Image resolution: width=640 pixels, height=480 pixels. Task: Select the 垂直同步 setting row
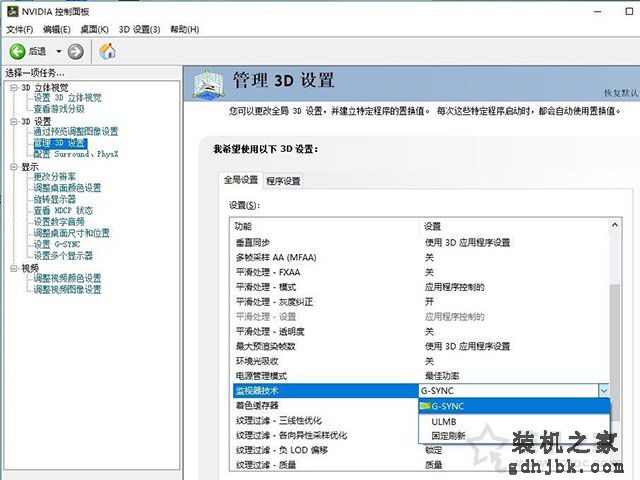point(421,242)
